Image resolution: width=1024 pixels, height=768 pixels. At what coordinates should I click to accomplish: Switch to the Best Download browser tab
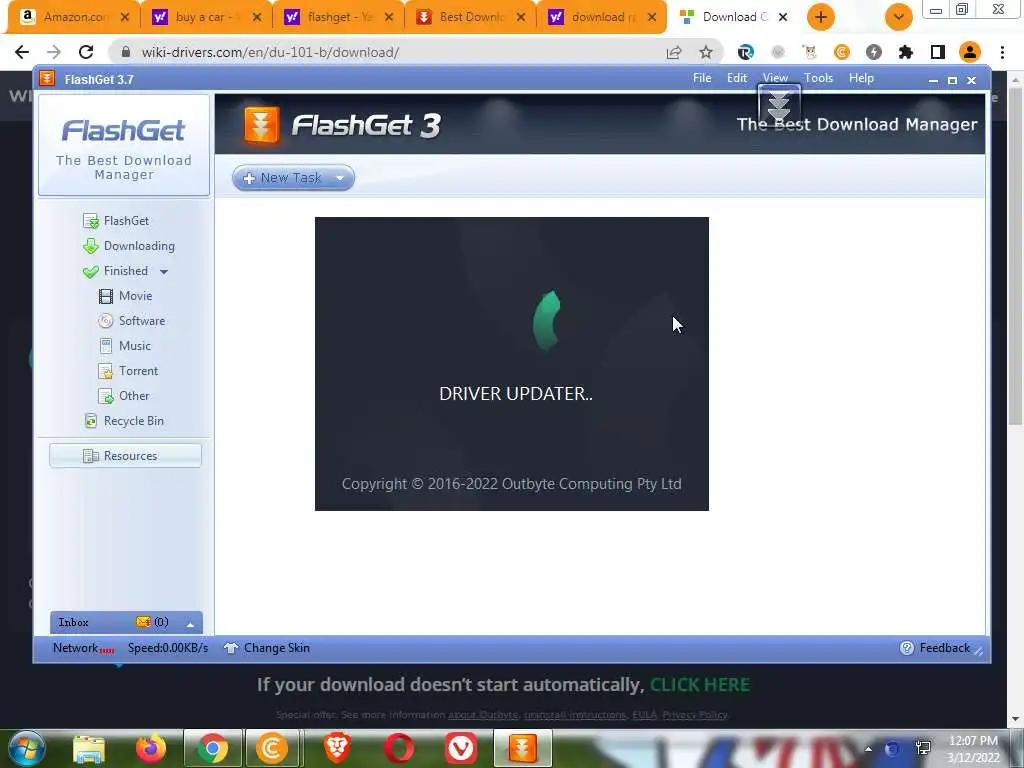click(x=470, y=17)
